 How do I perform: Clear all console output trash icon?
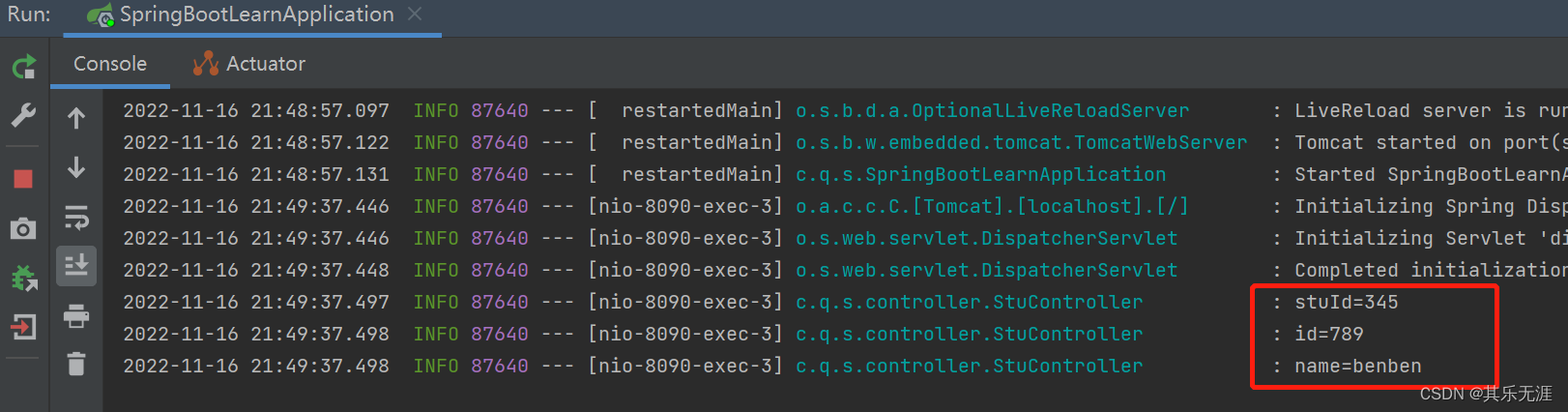point(76,364)
